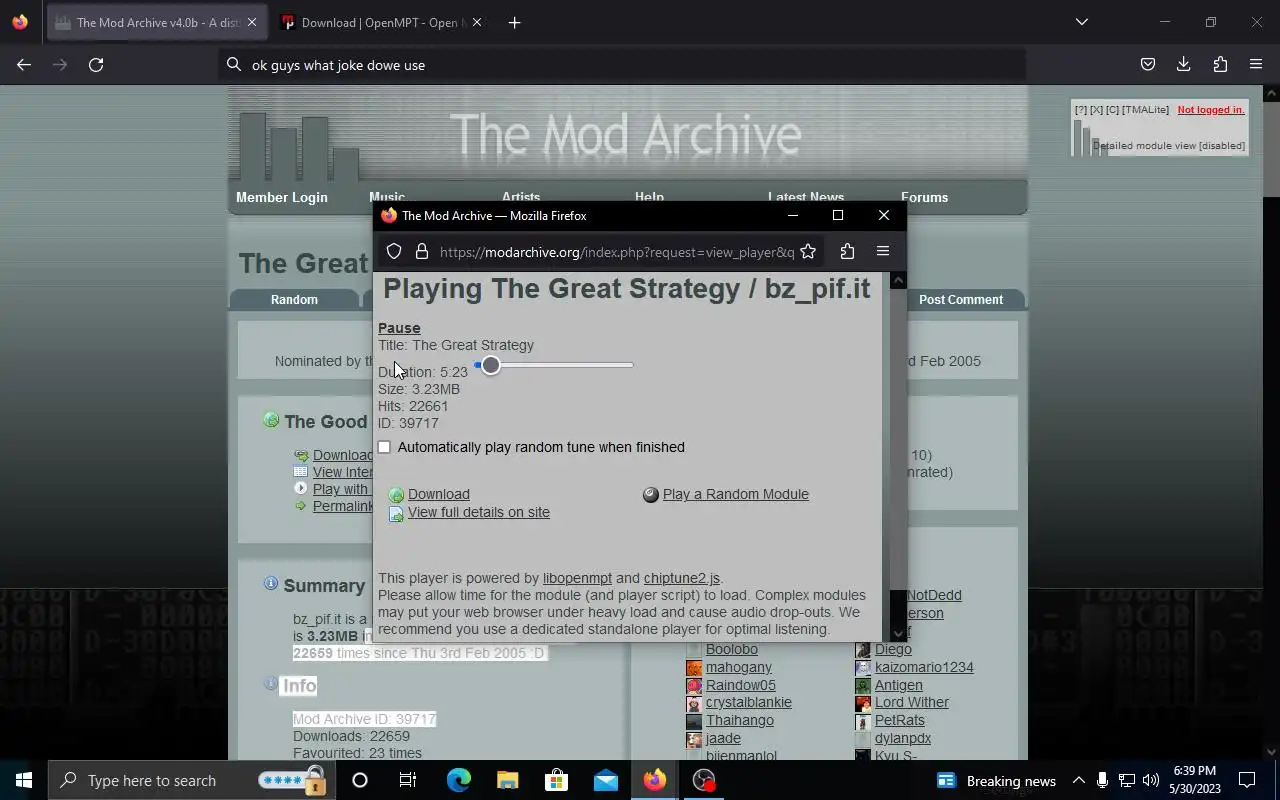The width and height of the screenshot is (1280, 800).
Task: Click the Play a Random Module link
Action: [x=736, y=494]
